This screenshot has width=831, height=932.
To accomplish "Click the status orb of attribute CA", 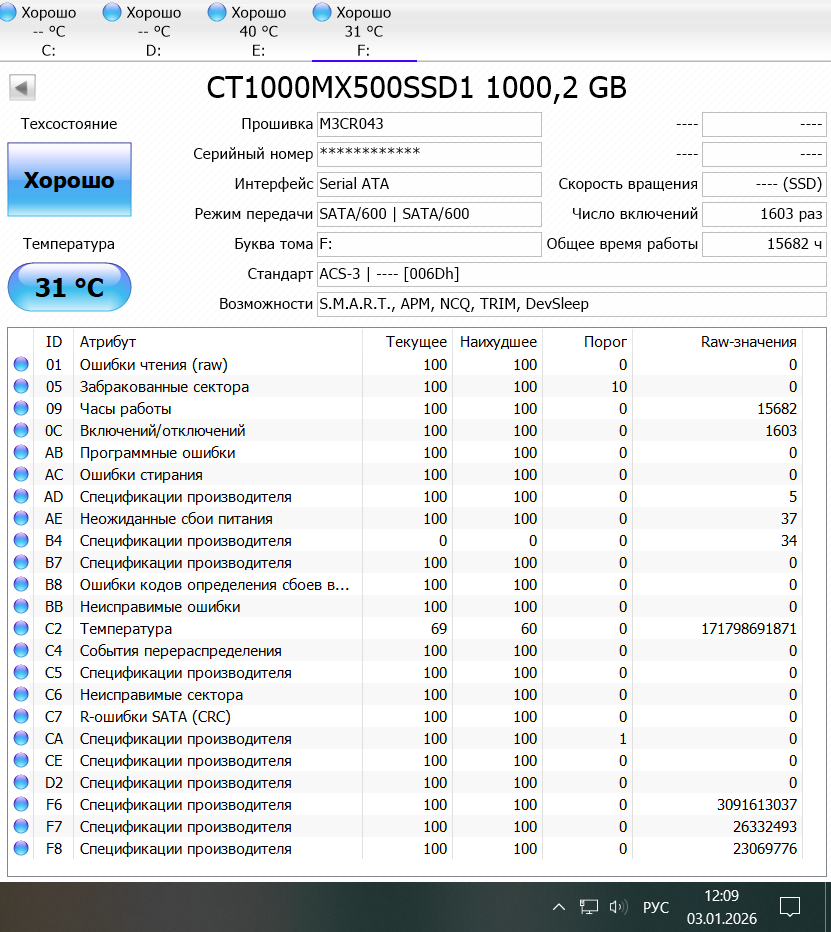I will point(21,738).
